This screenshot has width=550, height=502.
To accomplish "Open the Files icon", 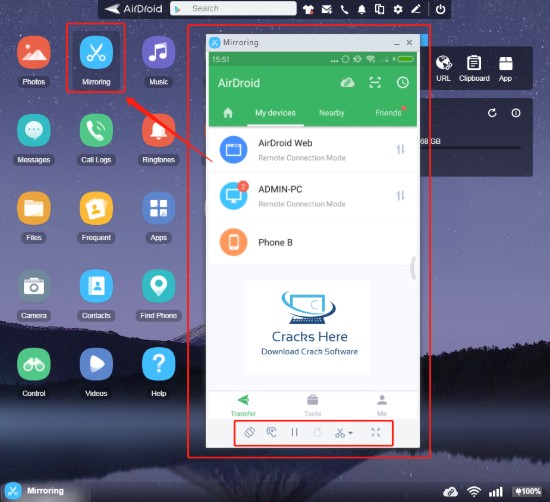I will (34, 208).
